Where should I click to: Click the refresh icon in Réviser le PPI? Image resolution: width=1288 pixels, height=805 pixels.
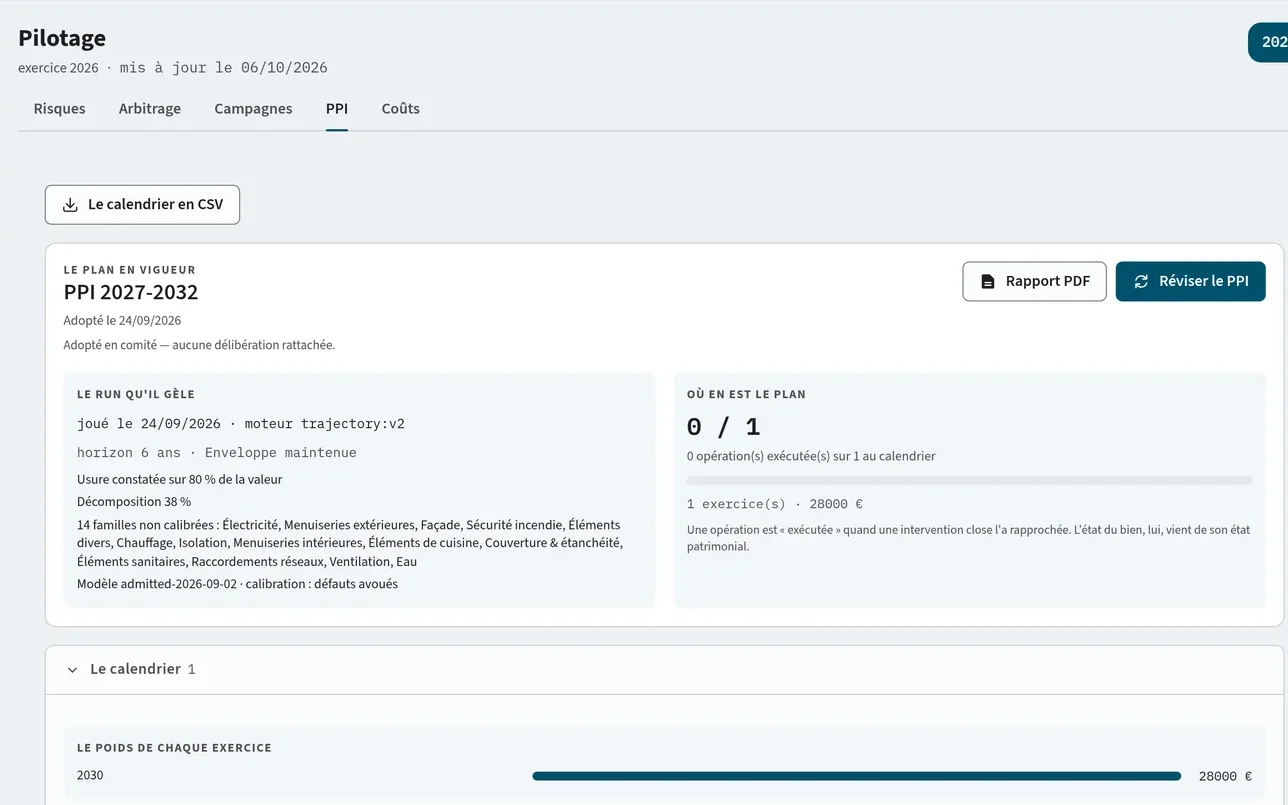pyautogui.click(x=1141, y=282)
